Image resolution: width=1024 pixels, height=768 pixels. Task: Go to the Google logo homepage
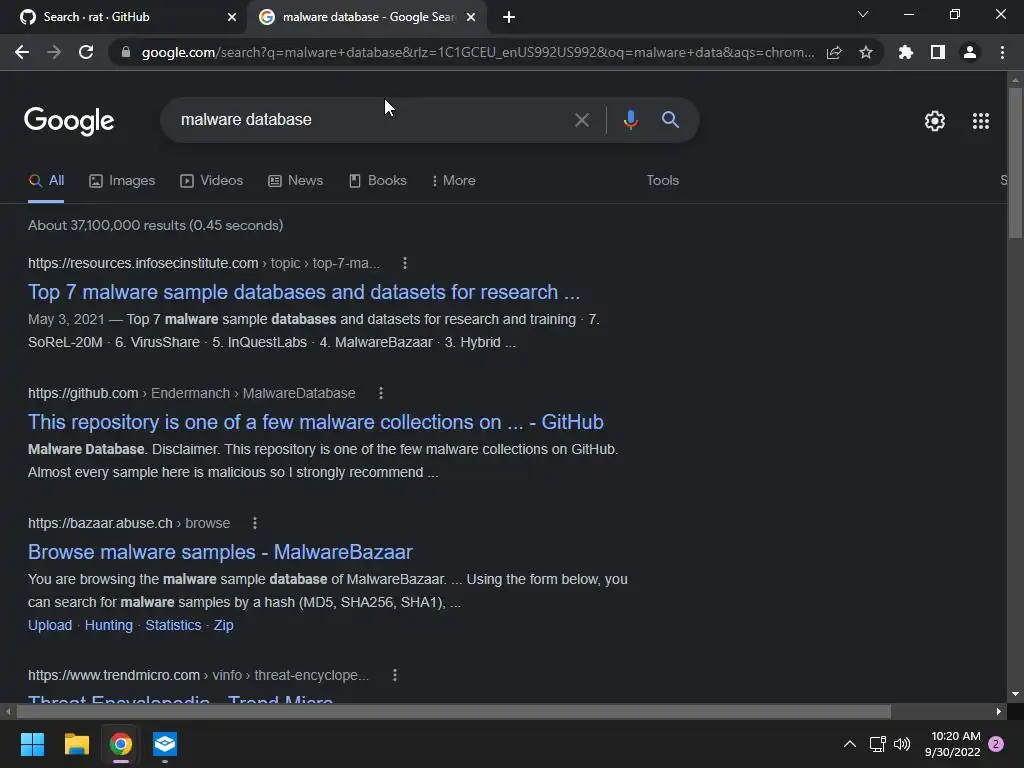tap(69, 121)
